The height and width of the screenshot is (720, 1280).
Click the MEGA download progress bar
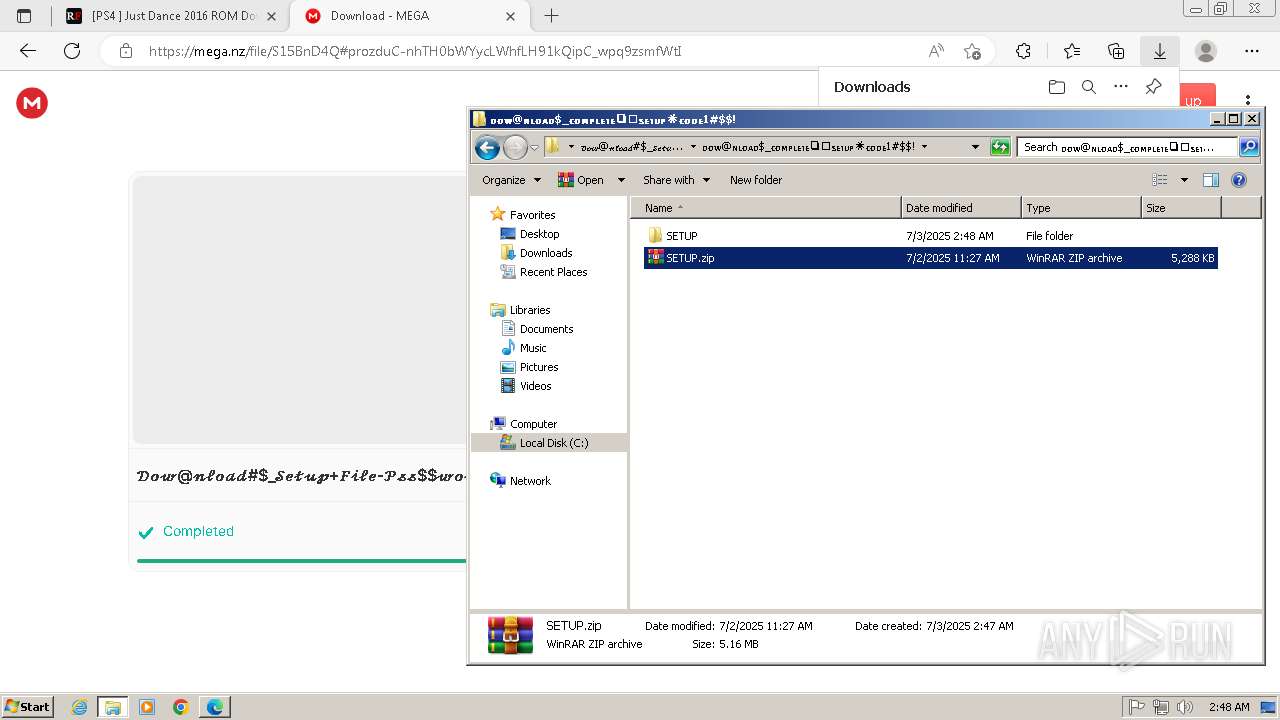[x=301, y=561]
